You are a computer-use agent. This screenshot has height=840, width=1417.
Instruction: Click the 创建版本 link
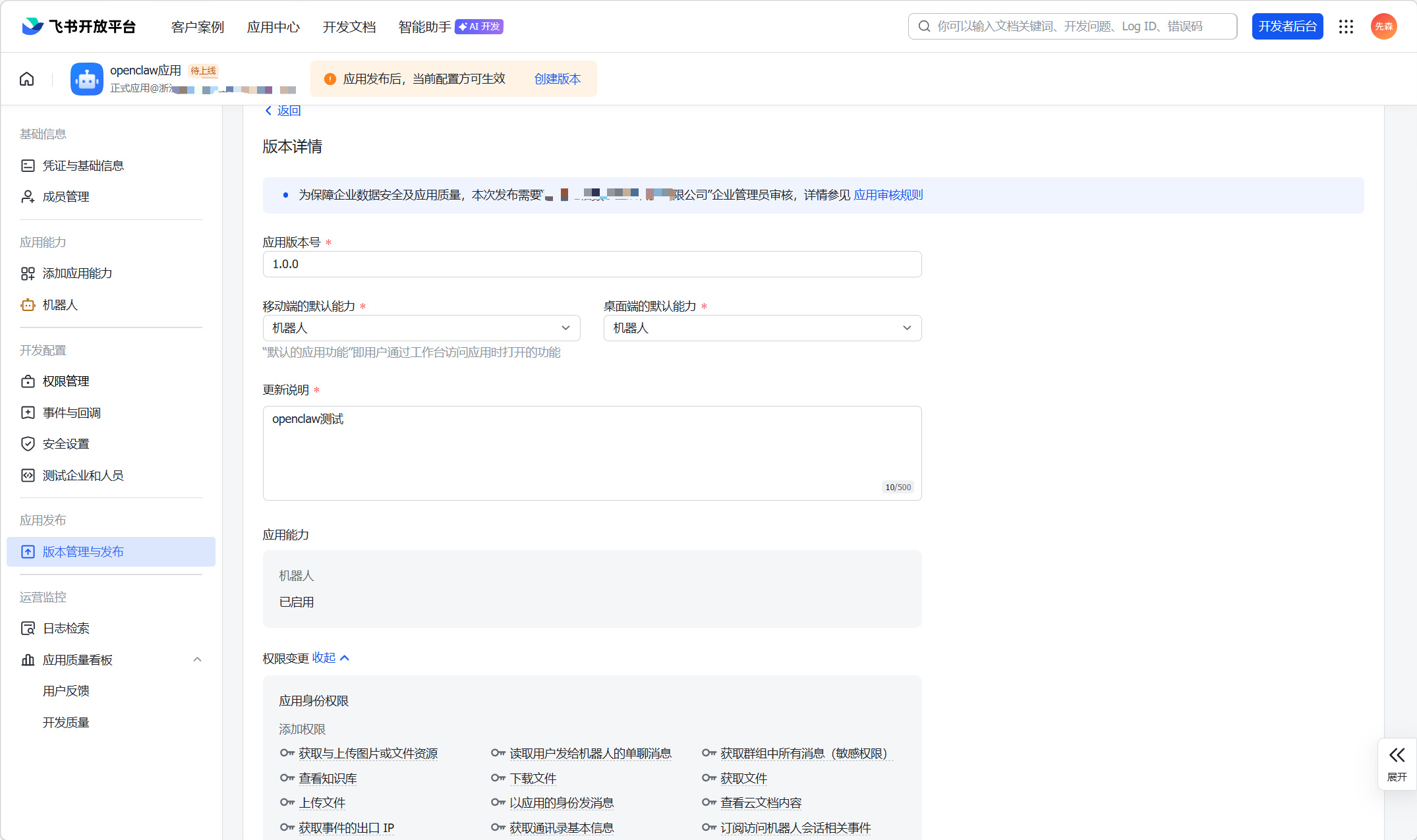pyautogui.click(x=557, y=79)
